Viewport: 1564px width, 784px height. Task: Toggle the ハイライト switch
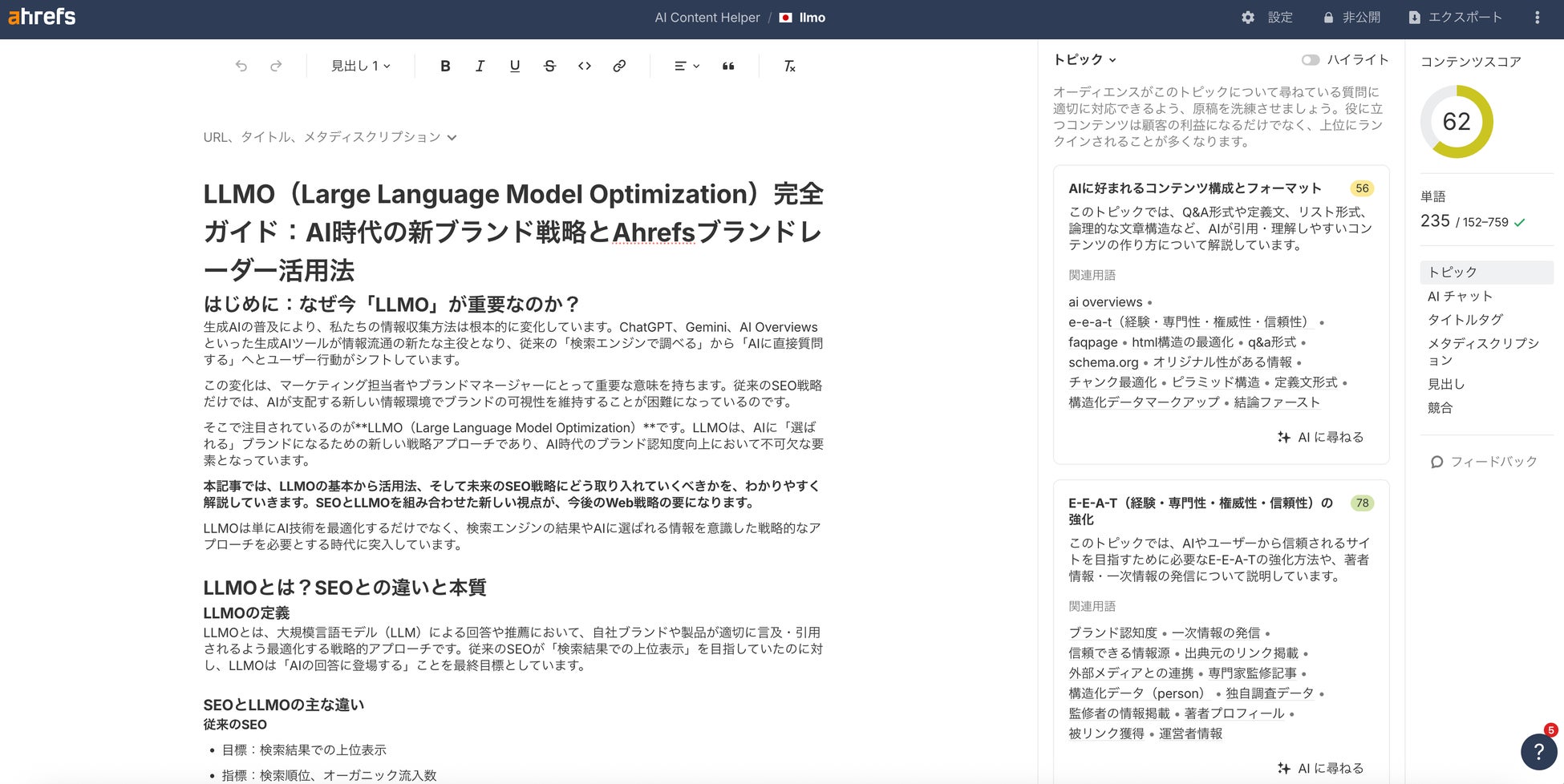[1311, 60]
